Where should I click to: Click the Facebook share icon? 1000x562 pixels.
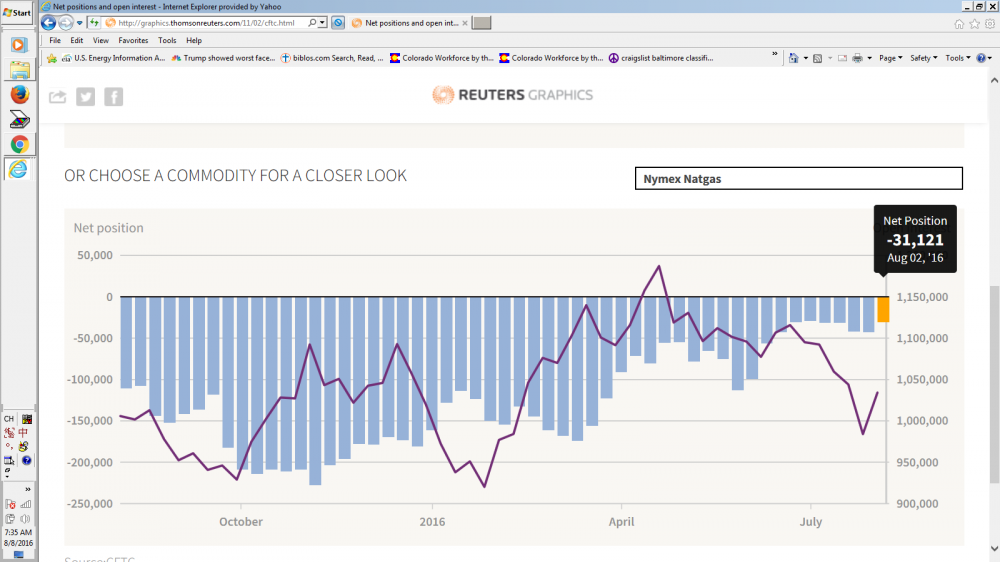(114, 96)
